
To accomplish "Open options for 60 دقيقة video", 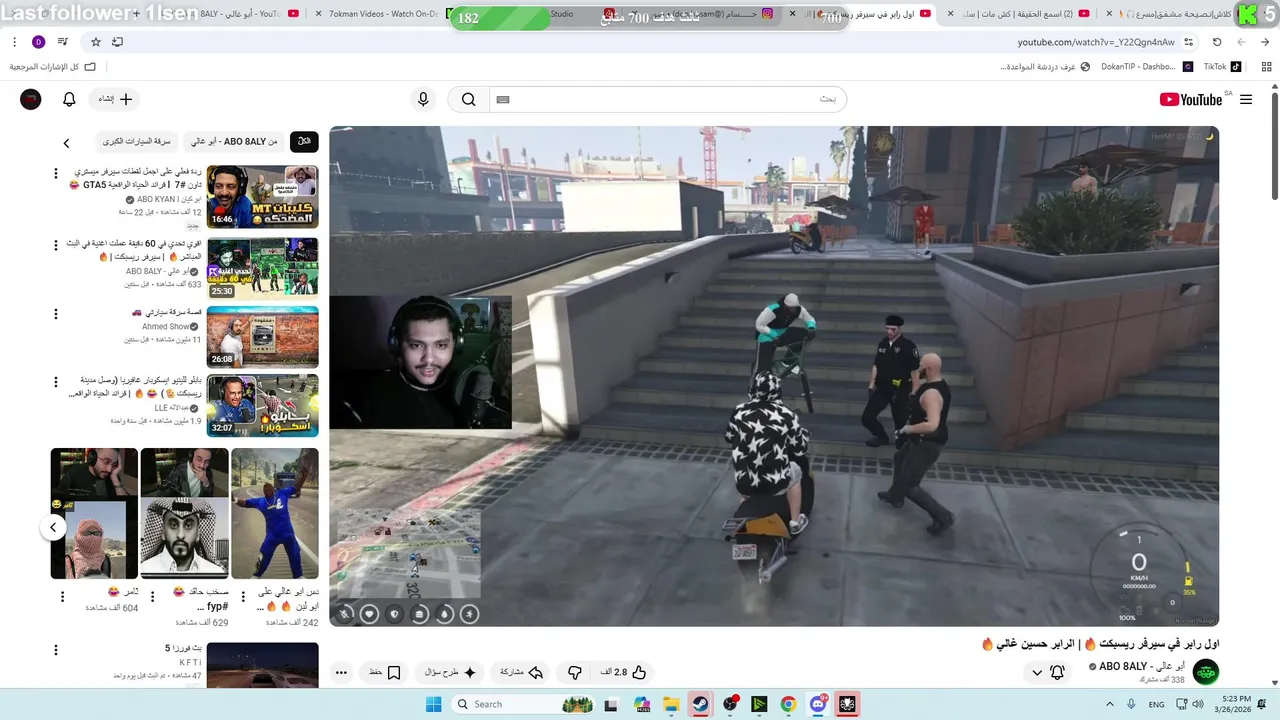I will [x=57, y=244].
